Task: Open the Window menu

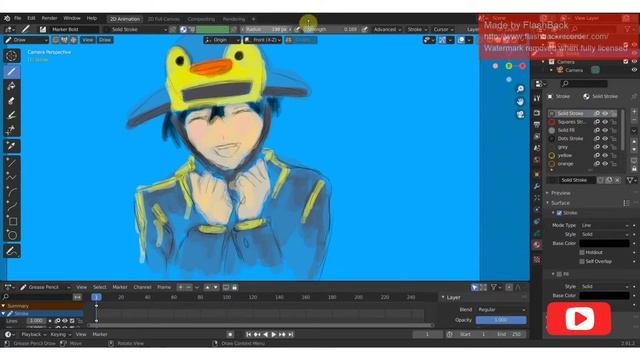Action: tap(72, 18)
